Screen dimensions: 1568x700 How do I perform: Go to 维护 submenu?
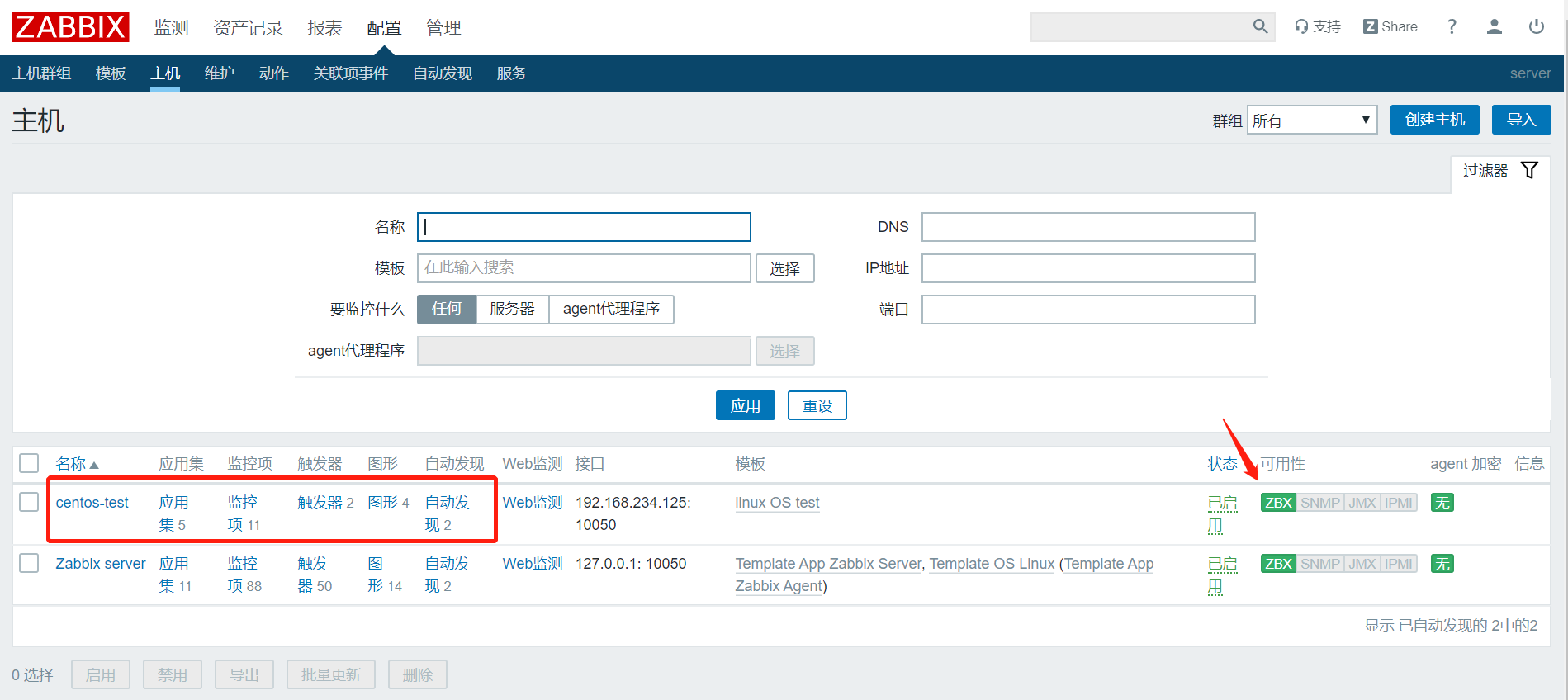pos(220,73)
